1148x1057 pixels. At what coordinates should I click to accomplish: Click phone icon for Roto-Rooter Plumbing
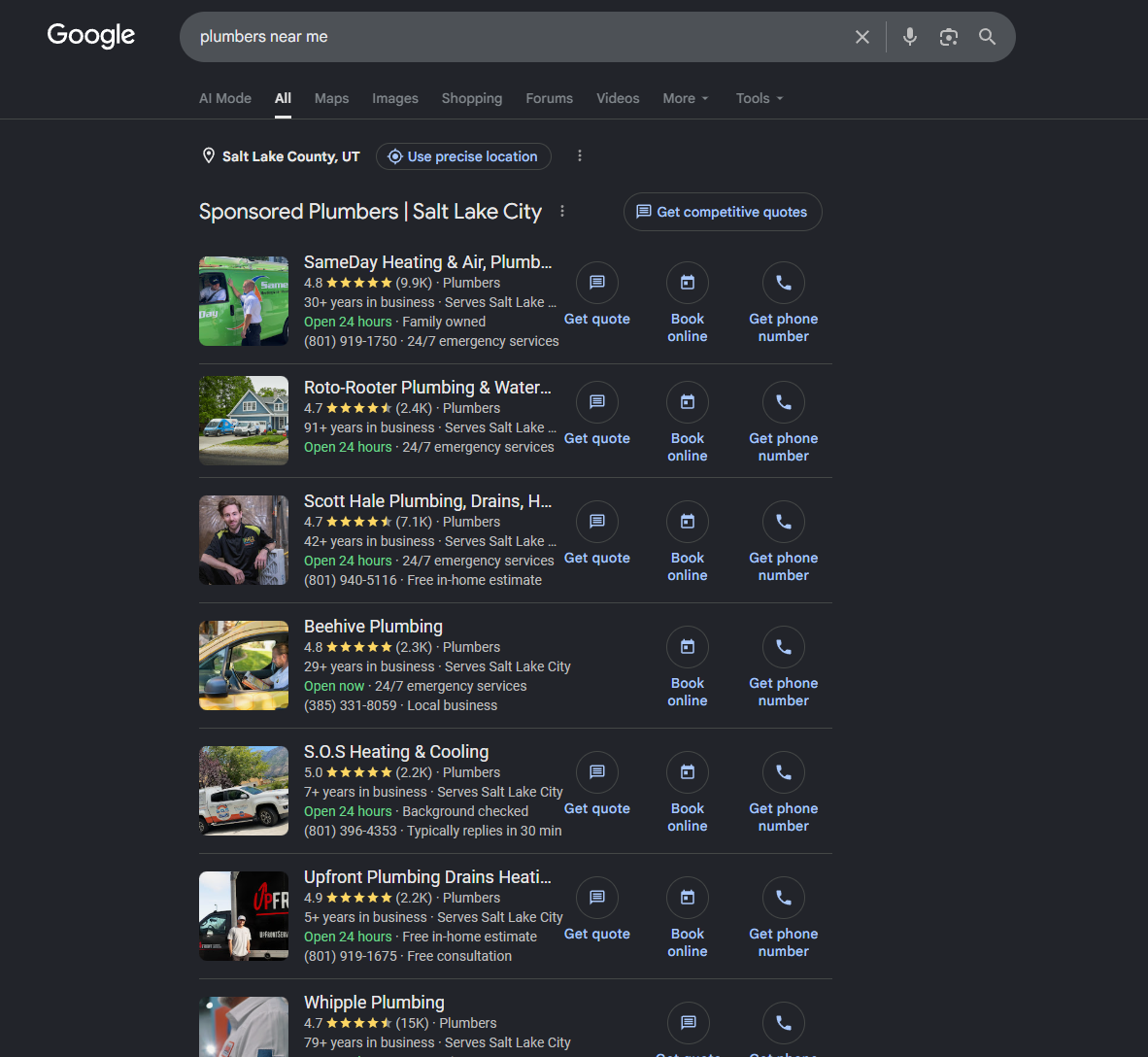tap(784, 402)
